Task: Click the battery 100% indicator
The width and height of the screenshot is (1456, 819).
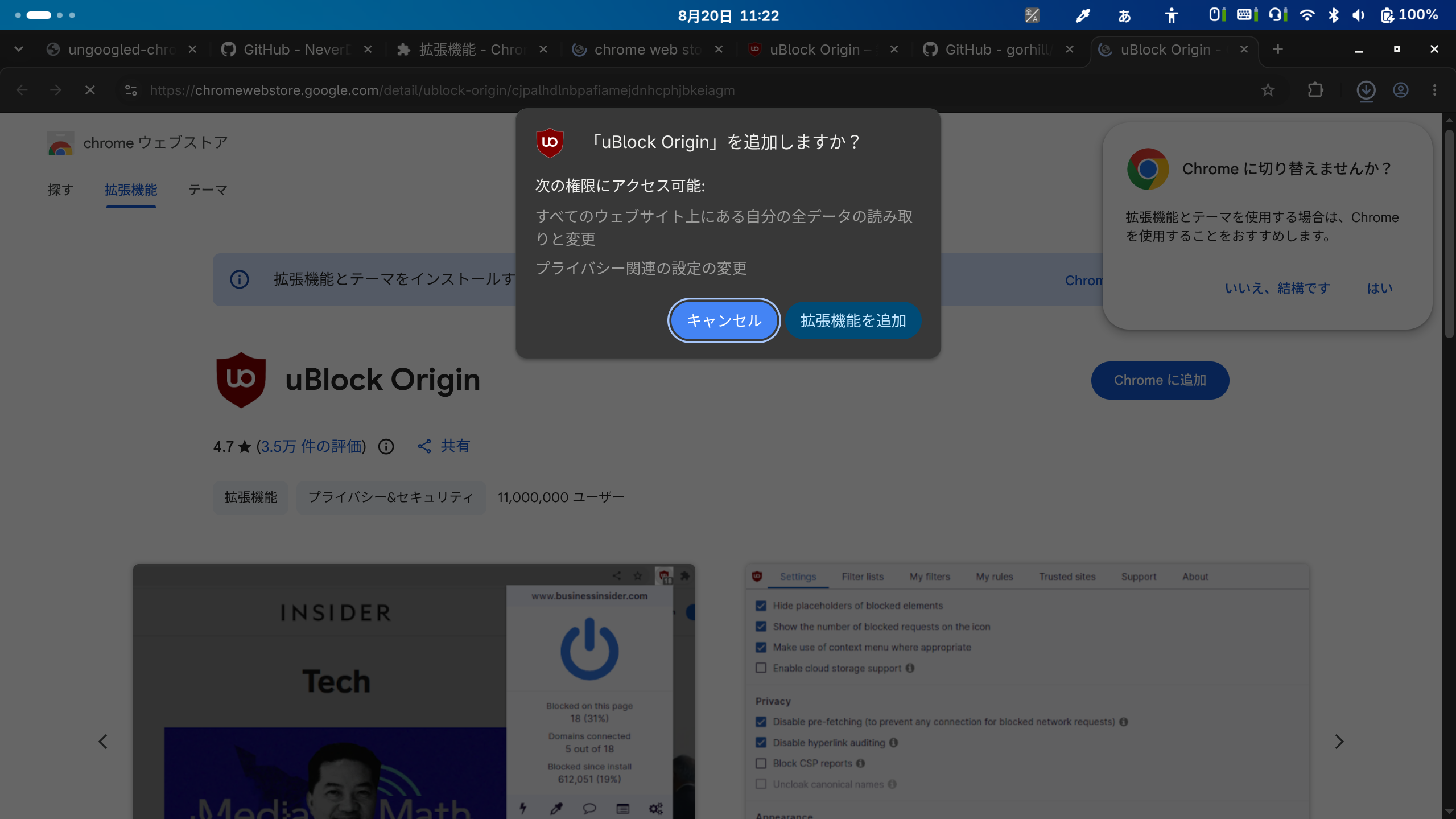Action: point(1409,15)
